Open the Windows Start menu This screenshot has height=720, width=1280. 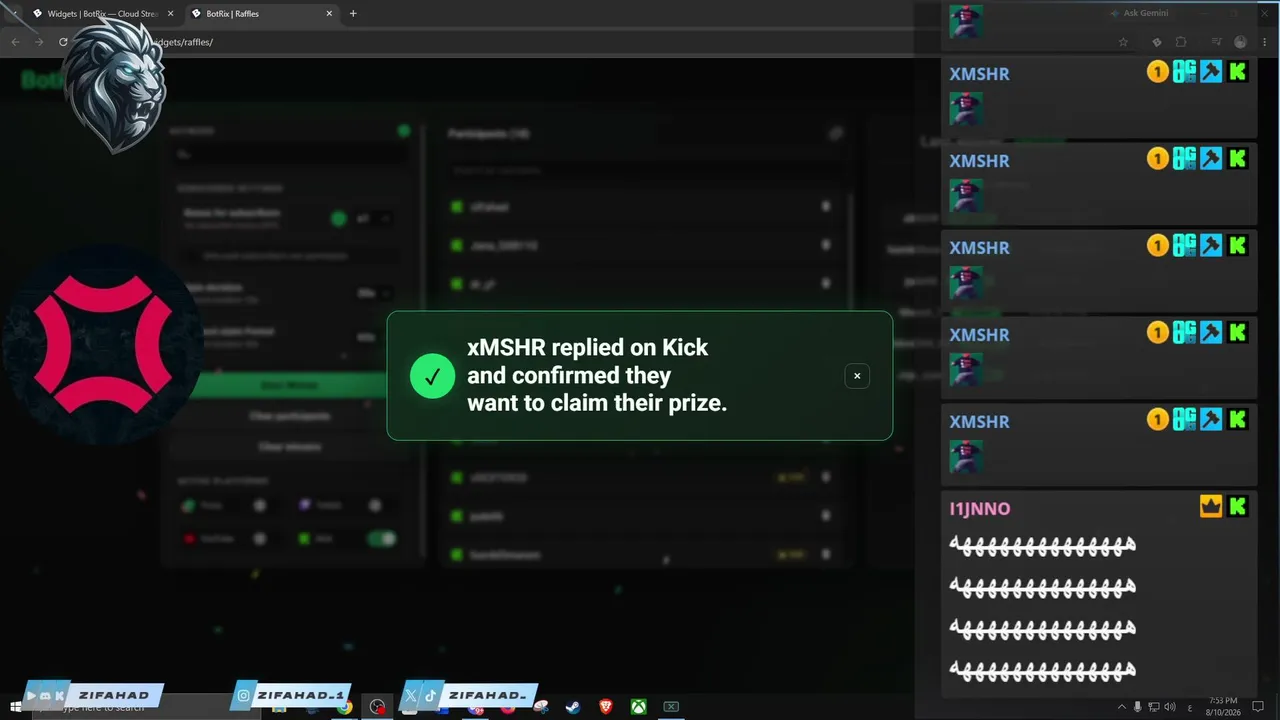[15, 707]
